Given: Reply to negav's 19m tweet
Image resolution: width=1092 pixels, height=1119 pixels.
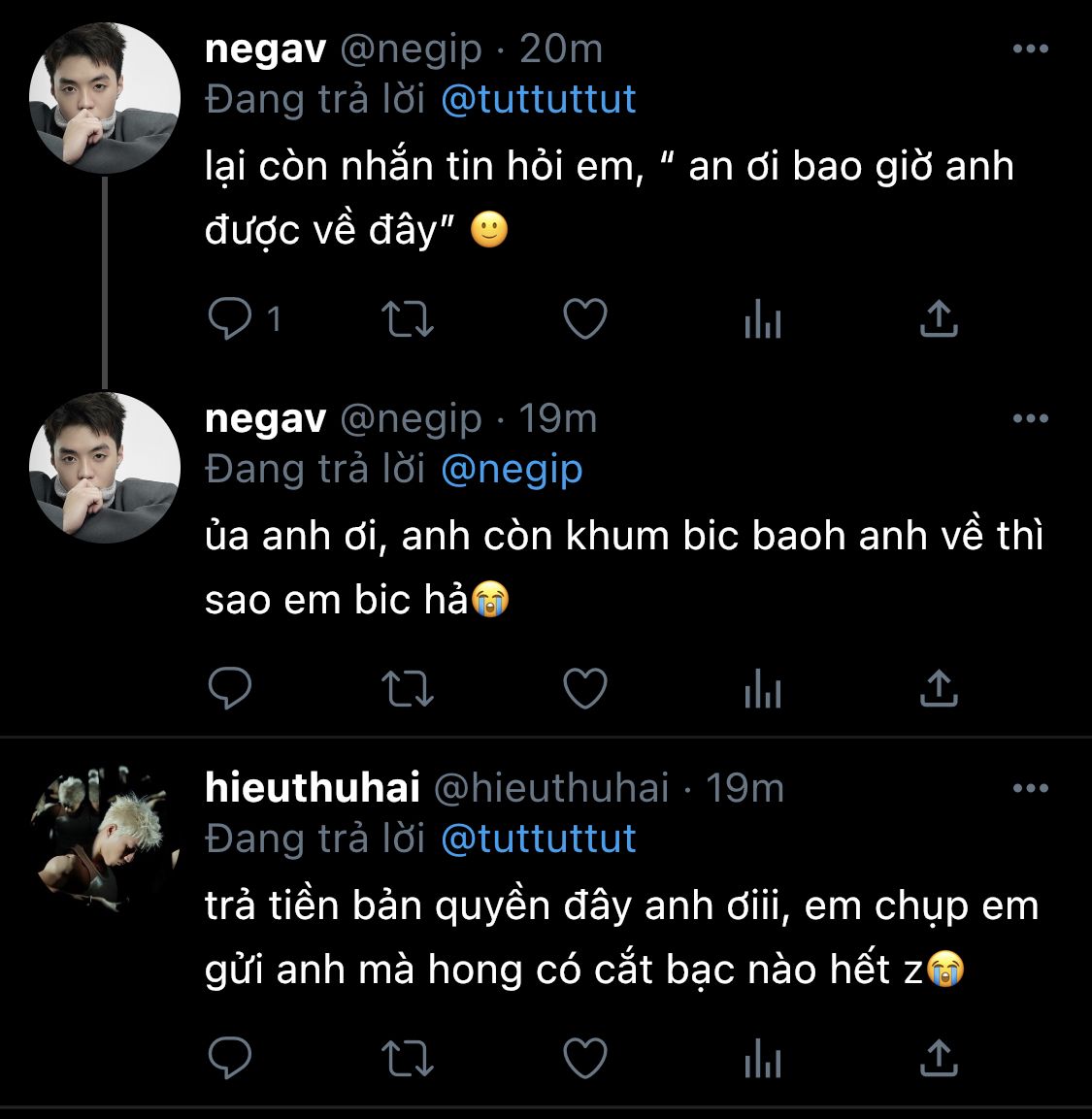Looking at the screenshot, I should click(230, 689).
